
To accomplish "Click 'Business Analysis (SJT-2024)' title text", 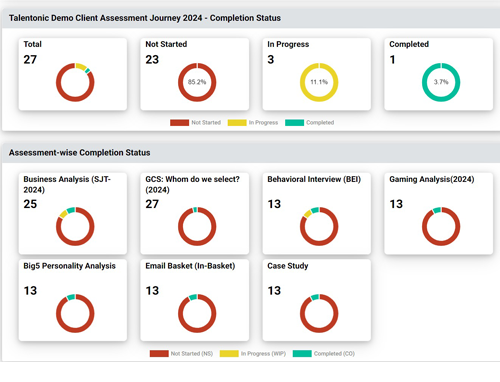I will (67, 184).
